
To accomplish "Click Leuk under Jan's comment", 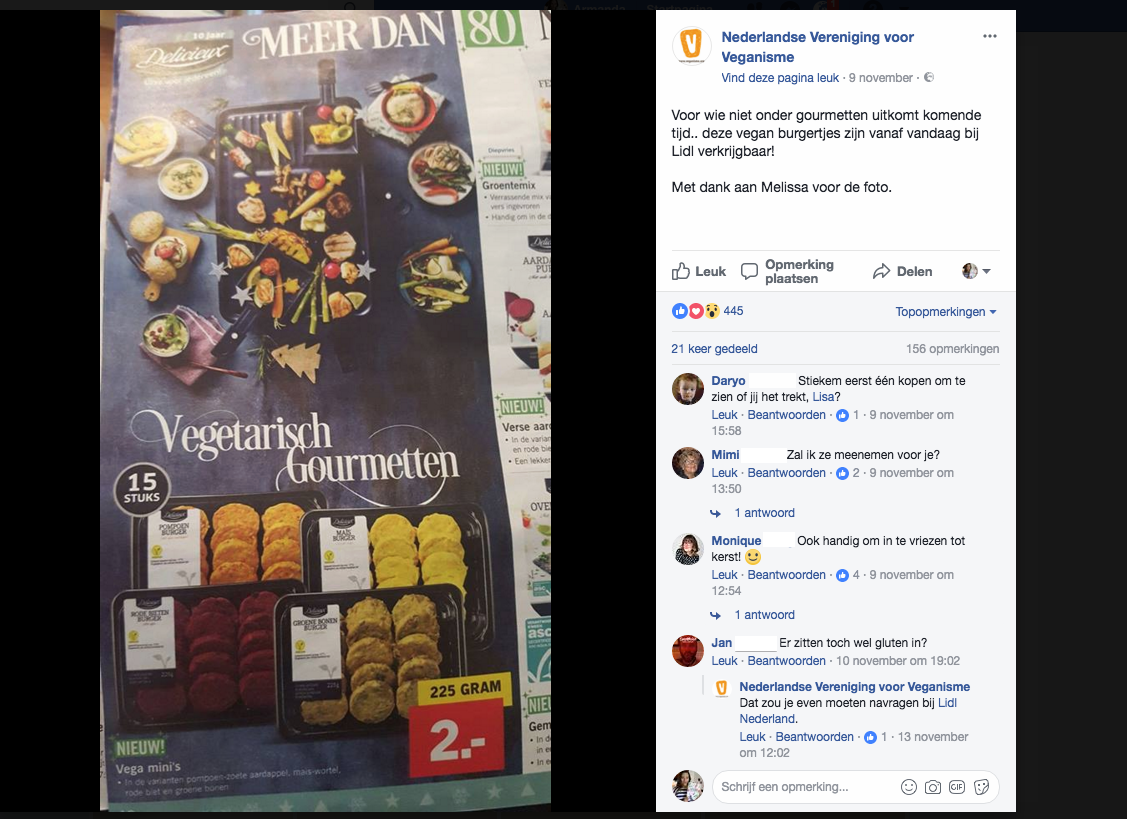I will [724, 661].
